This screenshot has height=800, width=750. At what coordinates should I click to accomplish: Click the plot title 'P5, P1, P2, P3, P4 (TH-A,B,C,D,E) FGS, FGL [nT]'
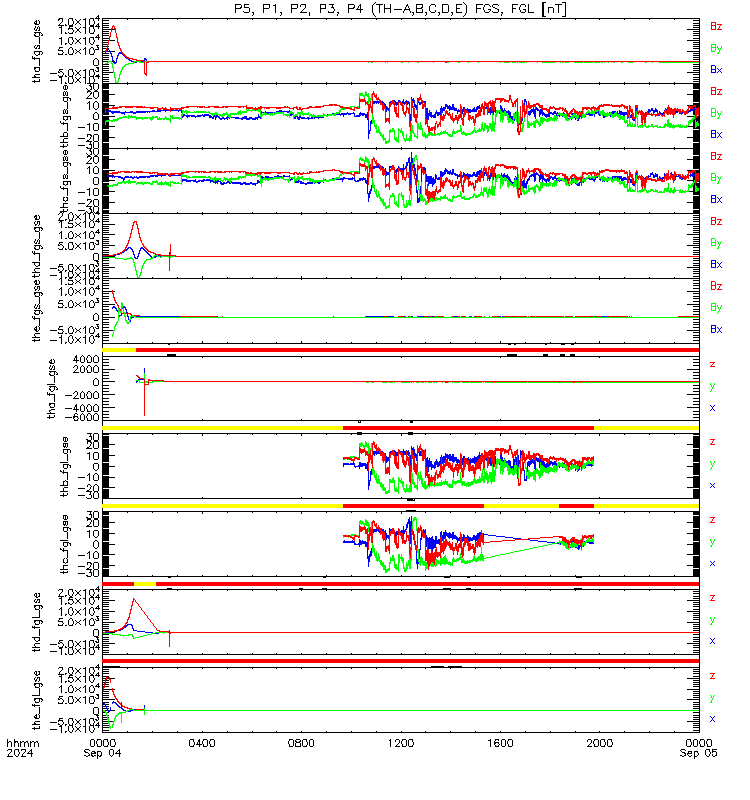(400, 9)
